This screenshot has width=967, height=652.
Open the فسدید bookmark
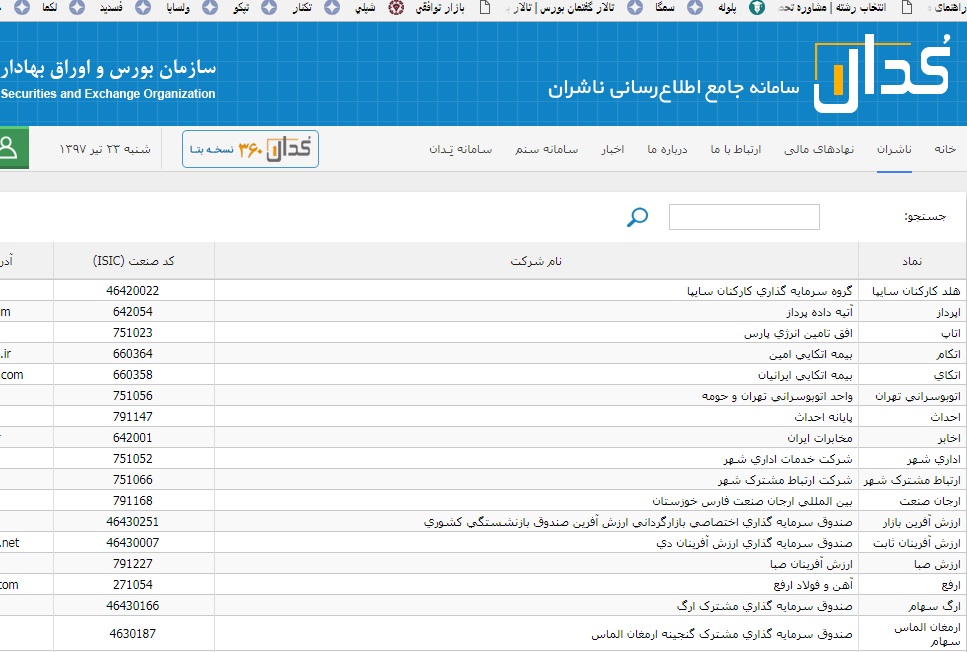click(126, 7)
